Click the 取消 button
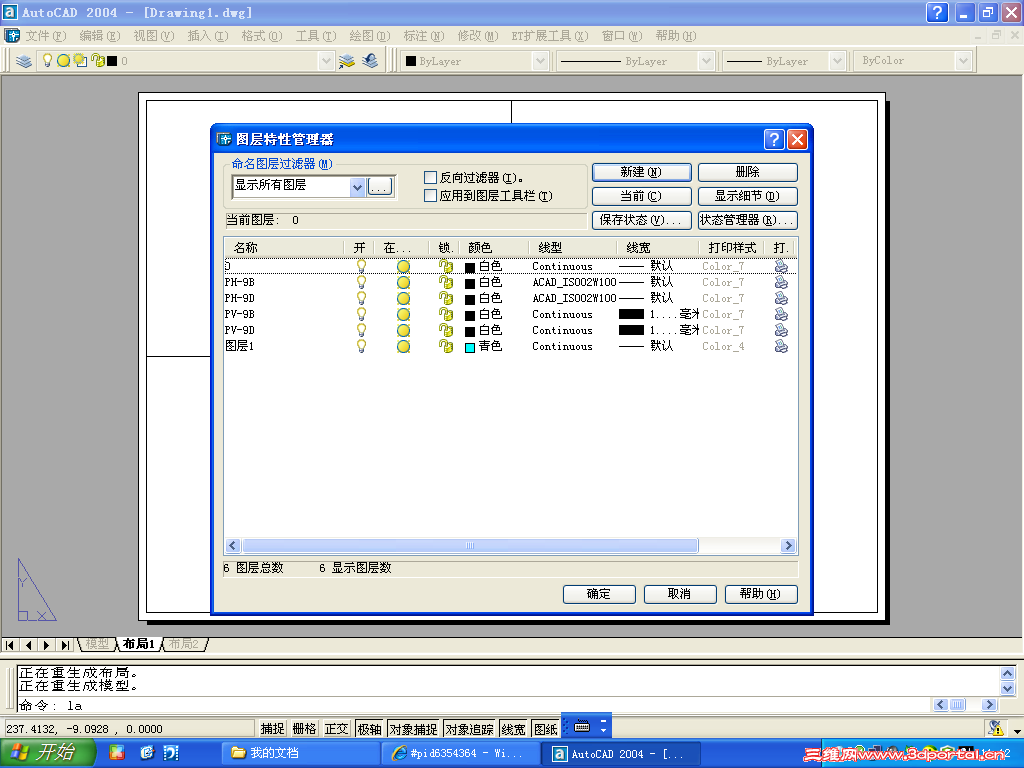 click(680, 594)
